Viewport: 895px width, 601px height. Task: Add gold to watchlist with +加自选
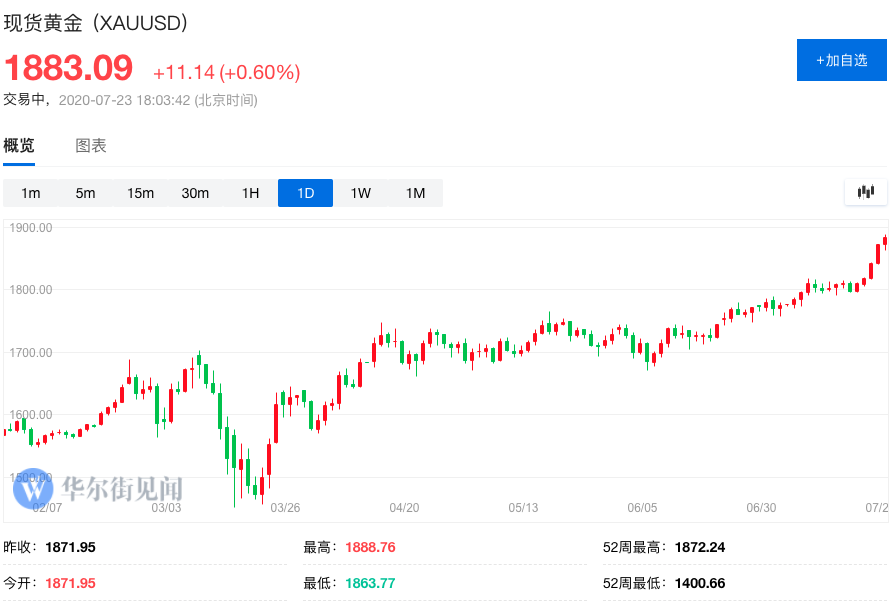coord(841,60)
